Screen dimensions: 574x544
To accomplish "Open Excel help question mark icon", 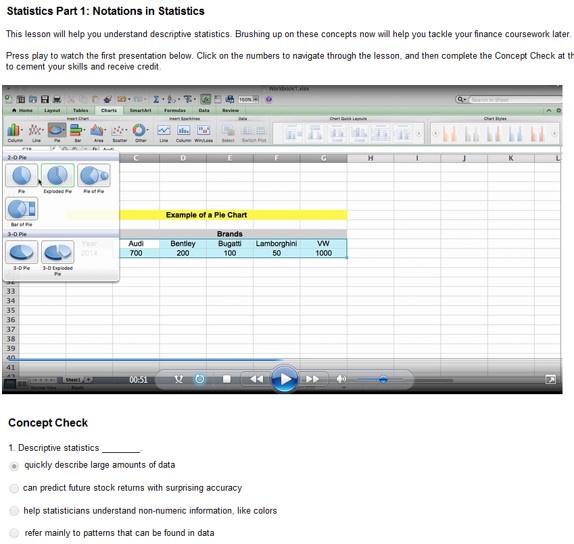I will (x=269, y=99).
